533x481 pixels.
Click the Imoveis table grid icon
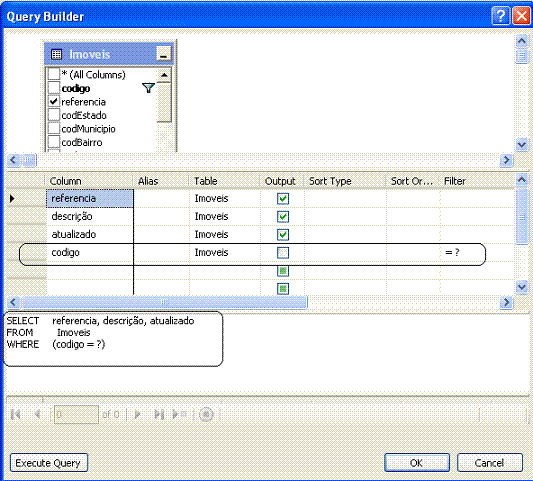pos(56,54)
